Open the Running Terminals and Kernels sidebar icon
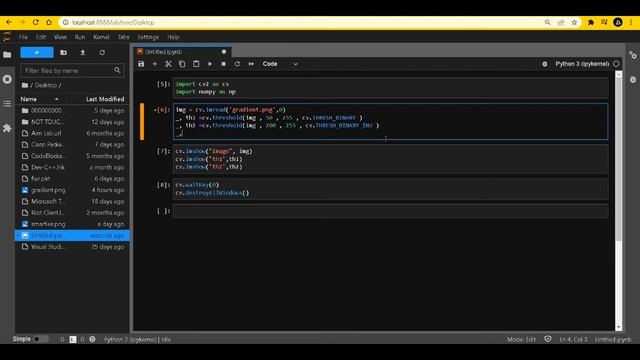Viewport: 640px width, 360px height. click(x=7, y=79)
